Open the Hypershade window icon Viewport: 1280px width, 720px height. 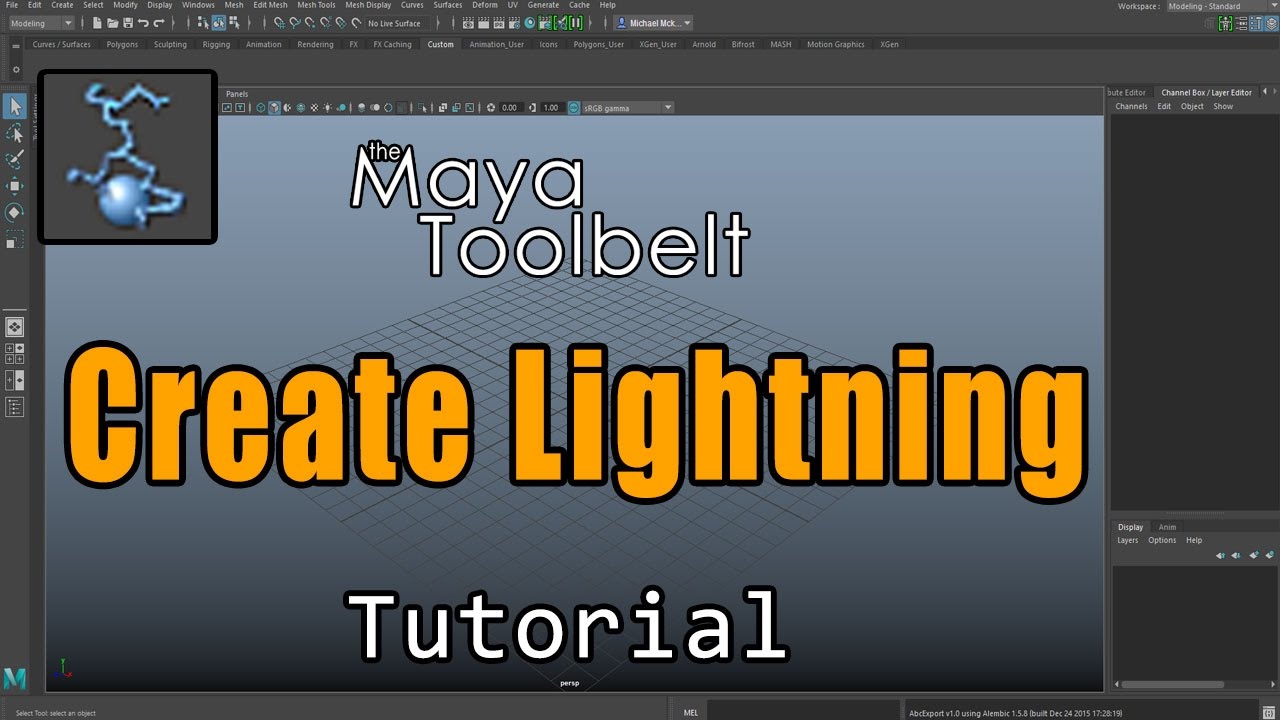tap(529, 22)
